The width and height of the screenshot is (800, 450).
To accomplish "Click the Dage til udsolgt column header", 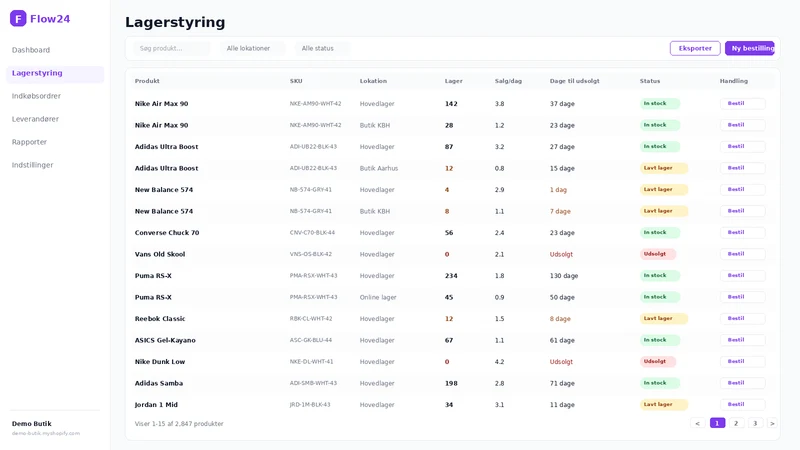I will point(574,81).
